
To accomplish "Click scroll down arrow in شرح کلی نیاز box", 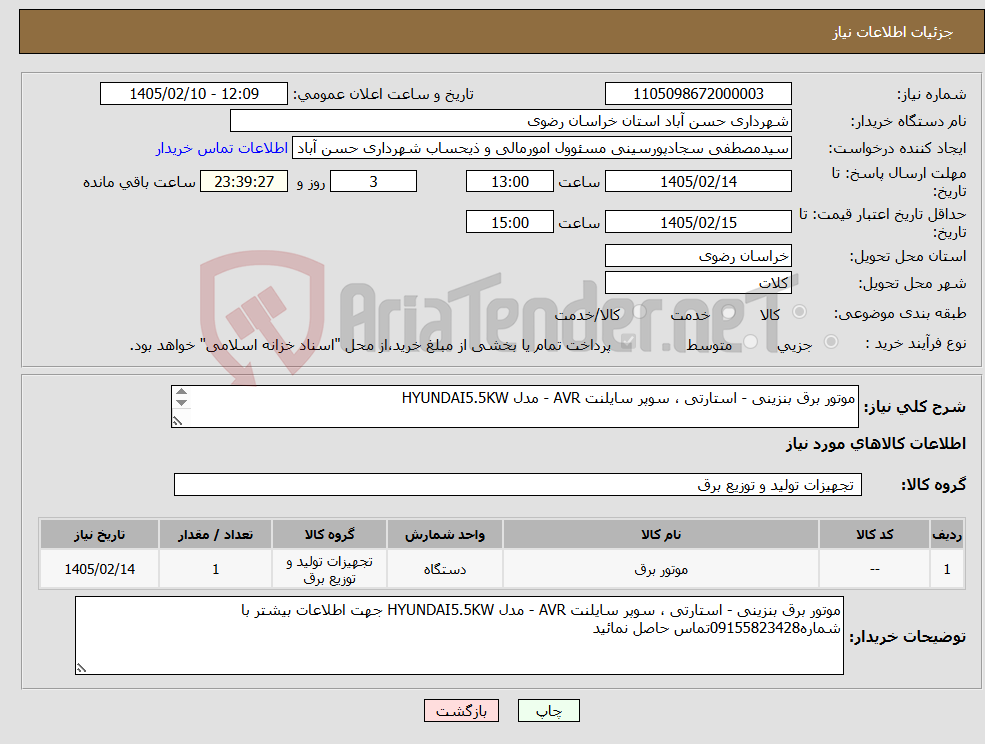I will click(181, 402).
